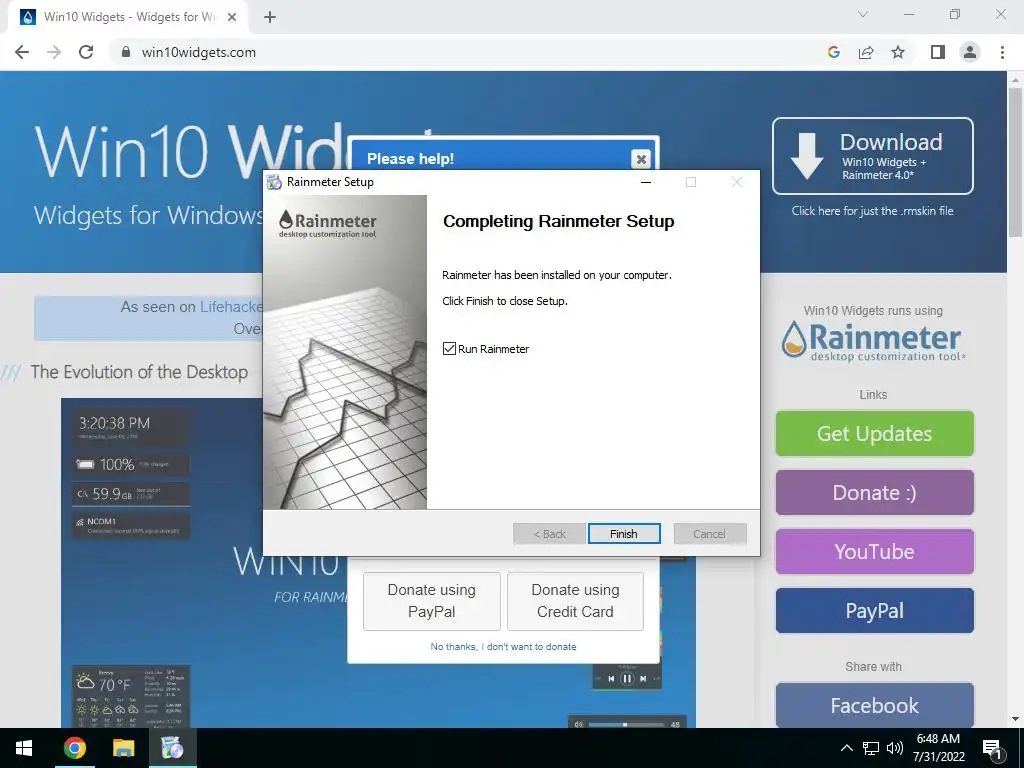Close the Please help! donation popup
The height and width of the screenshot is (768, 1024).
(x=641, y=159)
